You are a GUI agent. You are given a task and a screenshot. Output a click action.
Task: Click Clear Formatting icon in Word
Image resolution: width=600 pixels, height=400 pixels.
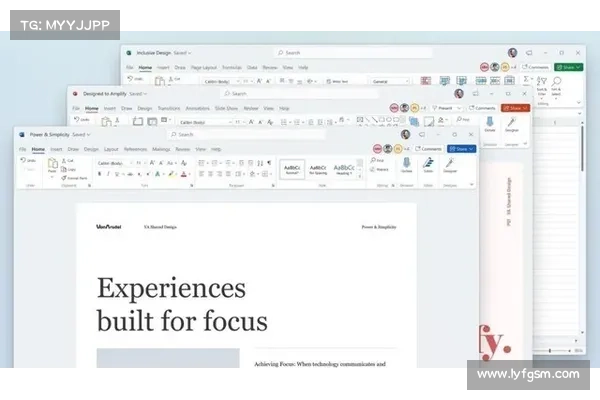tap(184, 163)
